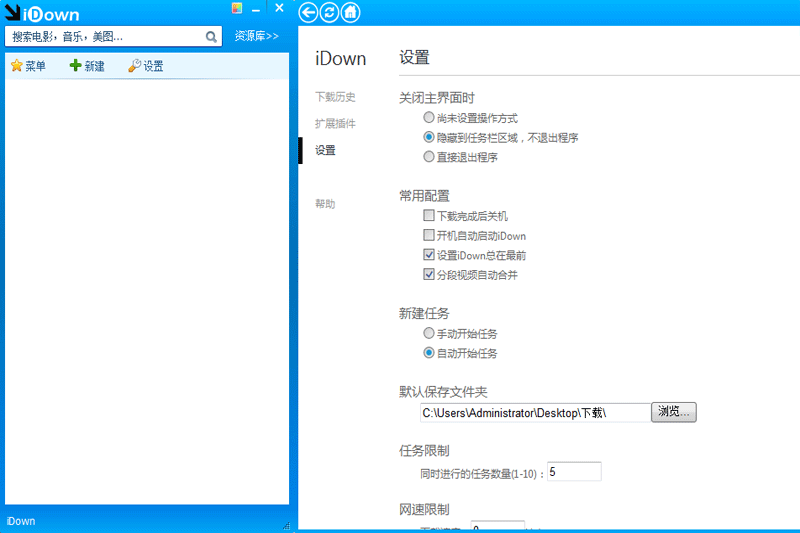Switch to 扩展插件 sidebar item
This screenshot has width=800, height=533.
[335, 123]
